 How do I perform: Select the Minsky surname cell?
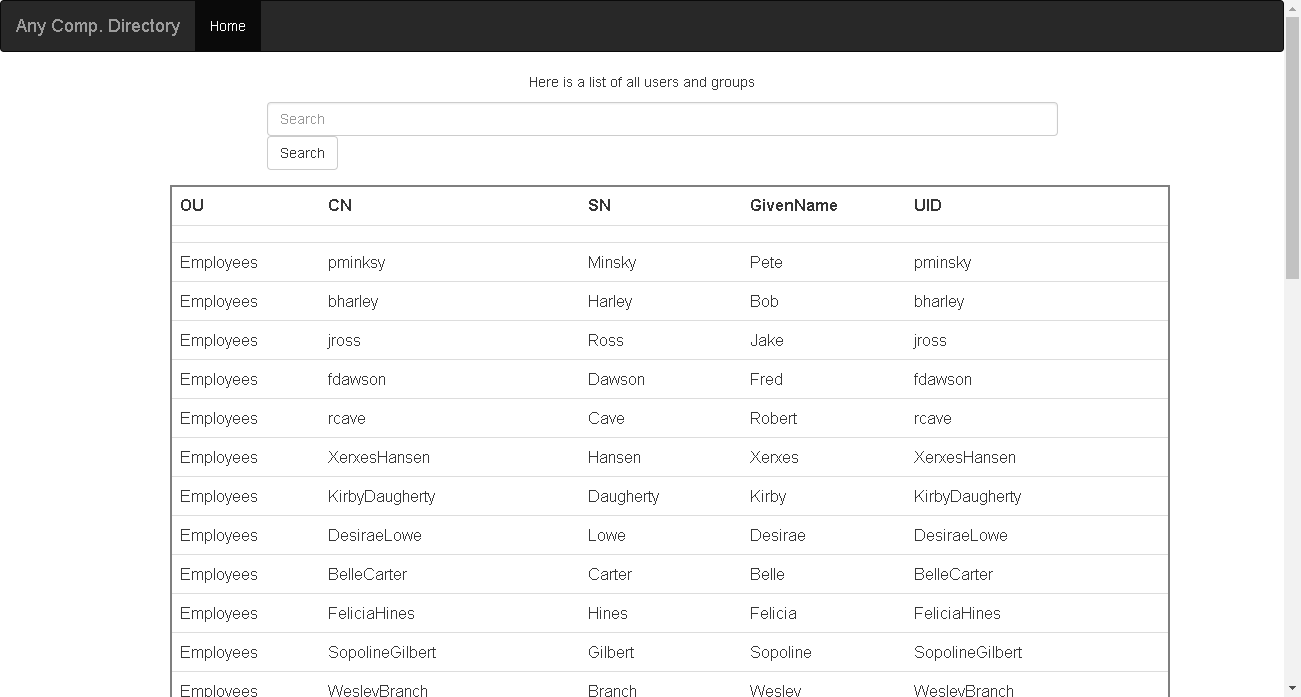[612, 262]
